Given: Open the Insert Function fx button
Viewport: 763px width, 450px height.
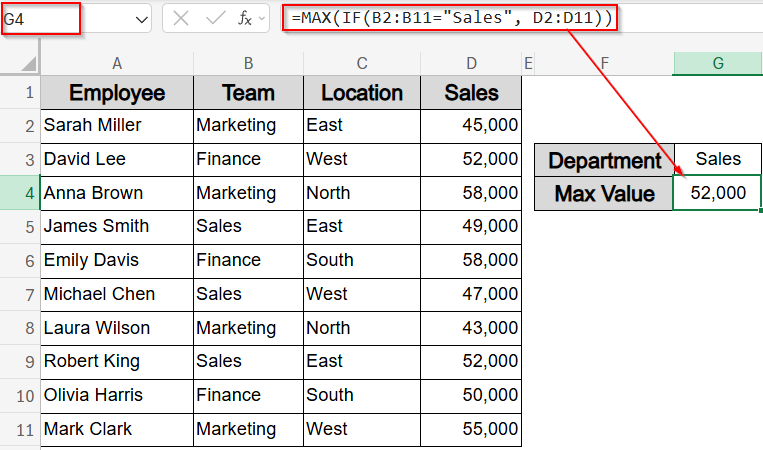Looking at the screenshot, I should point(245,19).
